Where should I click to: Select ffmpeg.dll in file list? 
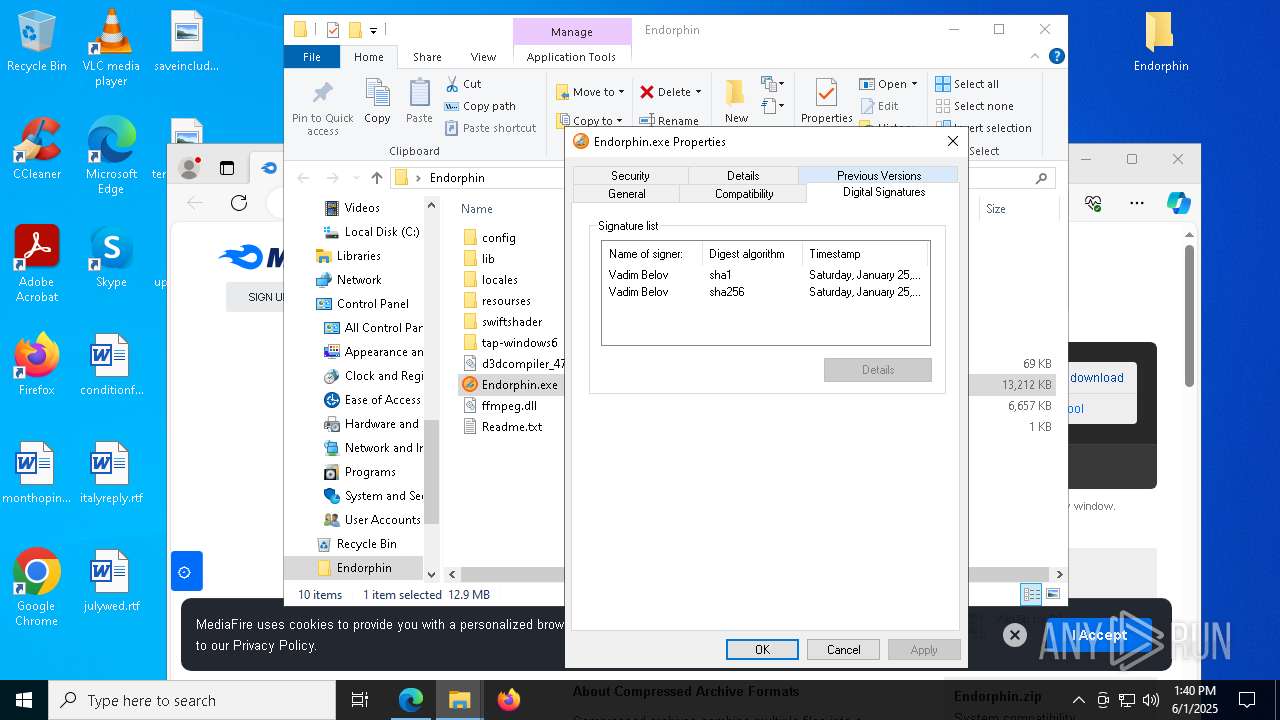pos(509,405)
